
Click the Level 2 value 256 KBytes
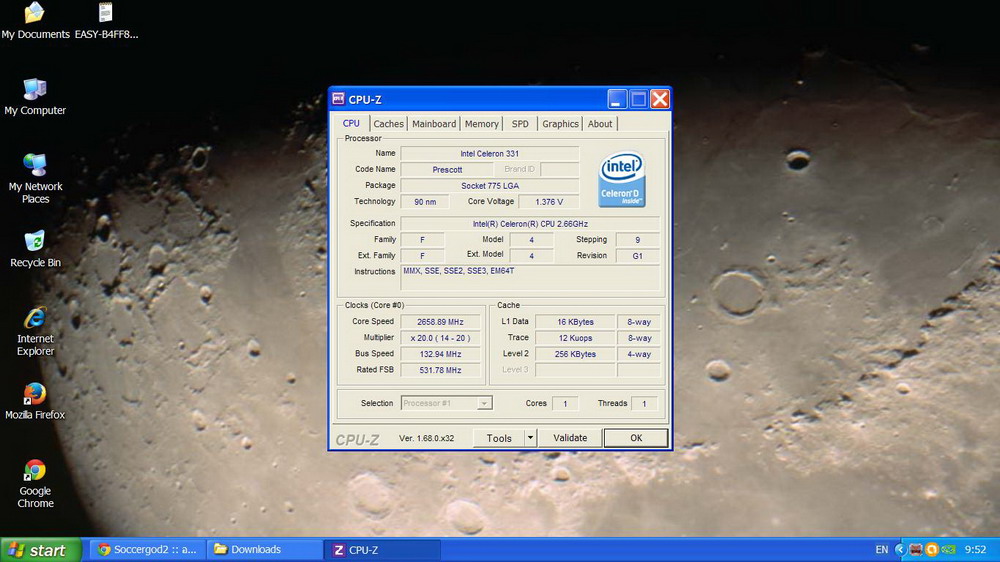575,354
